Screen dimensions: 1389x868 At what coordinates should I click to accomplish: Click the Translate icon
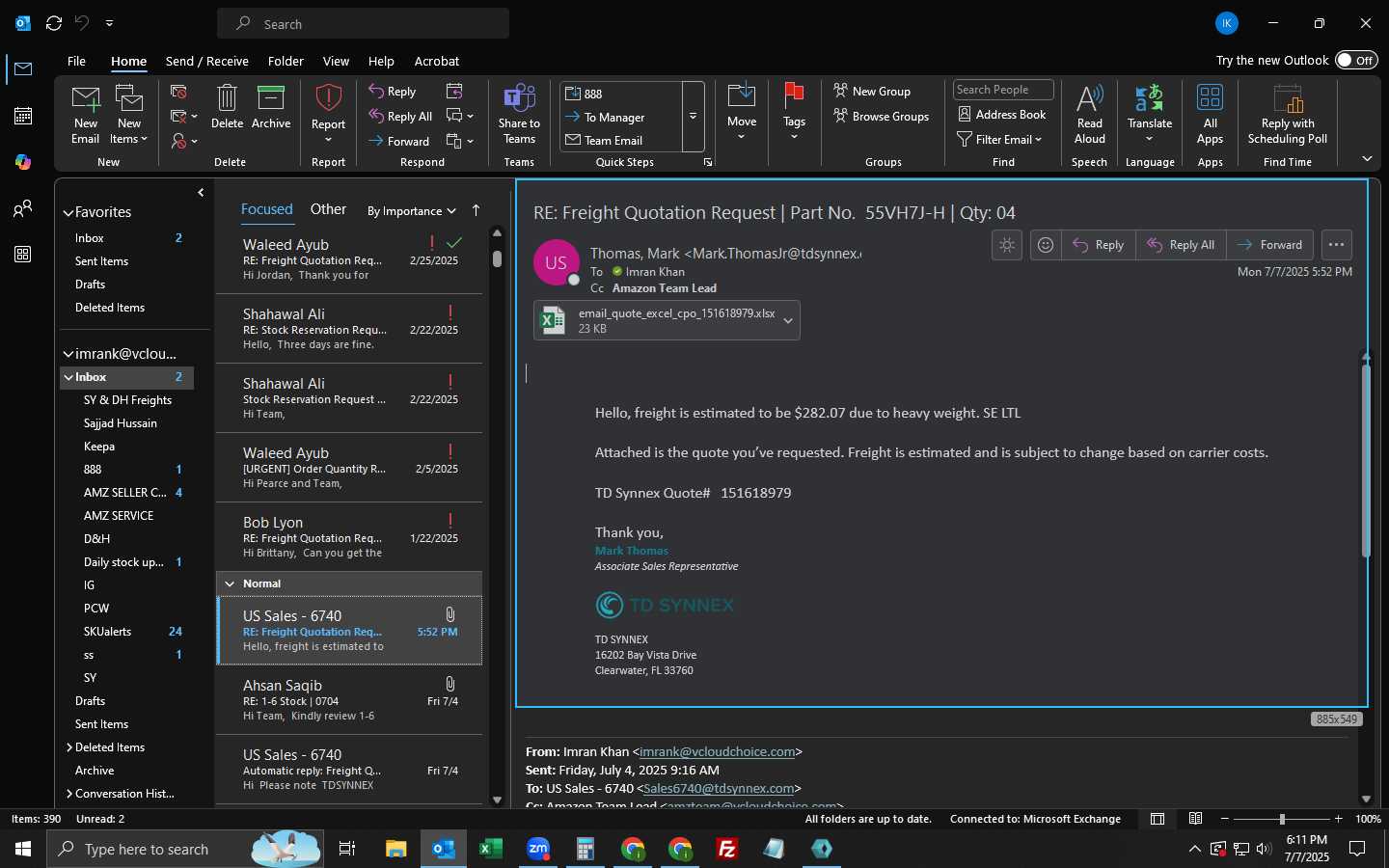tap(1150, 98)
